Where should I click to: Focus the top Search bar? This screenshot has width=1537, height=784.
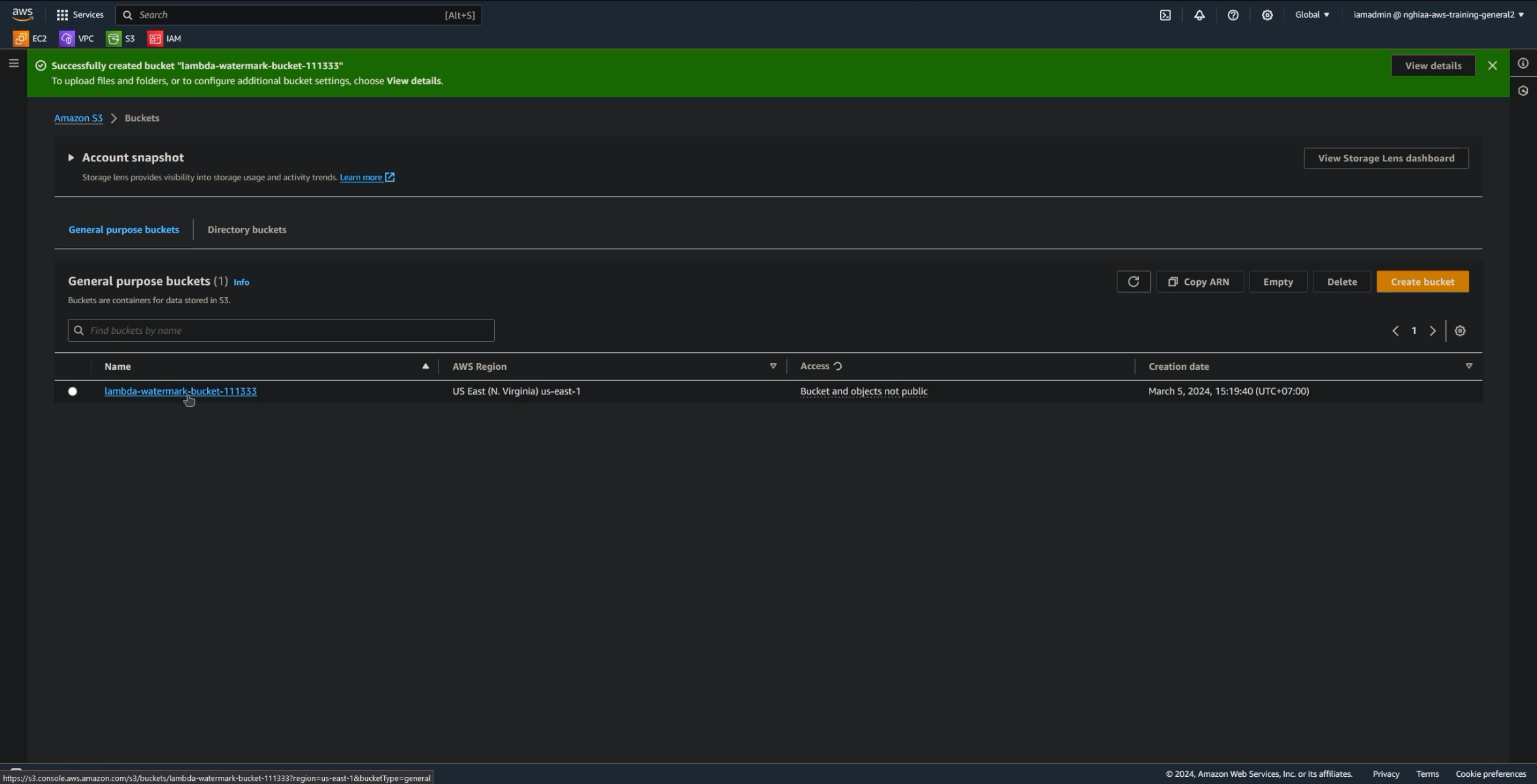299,15
